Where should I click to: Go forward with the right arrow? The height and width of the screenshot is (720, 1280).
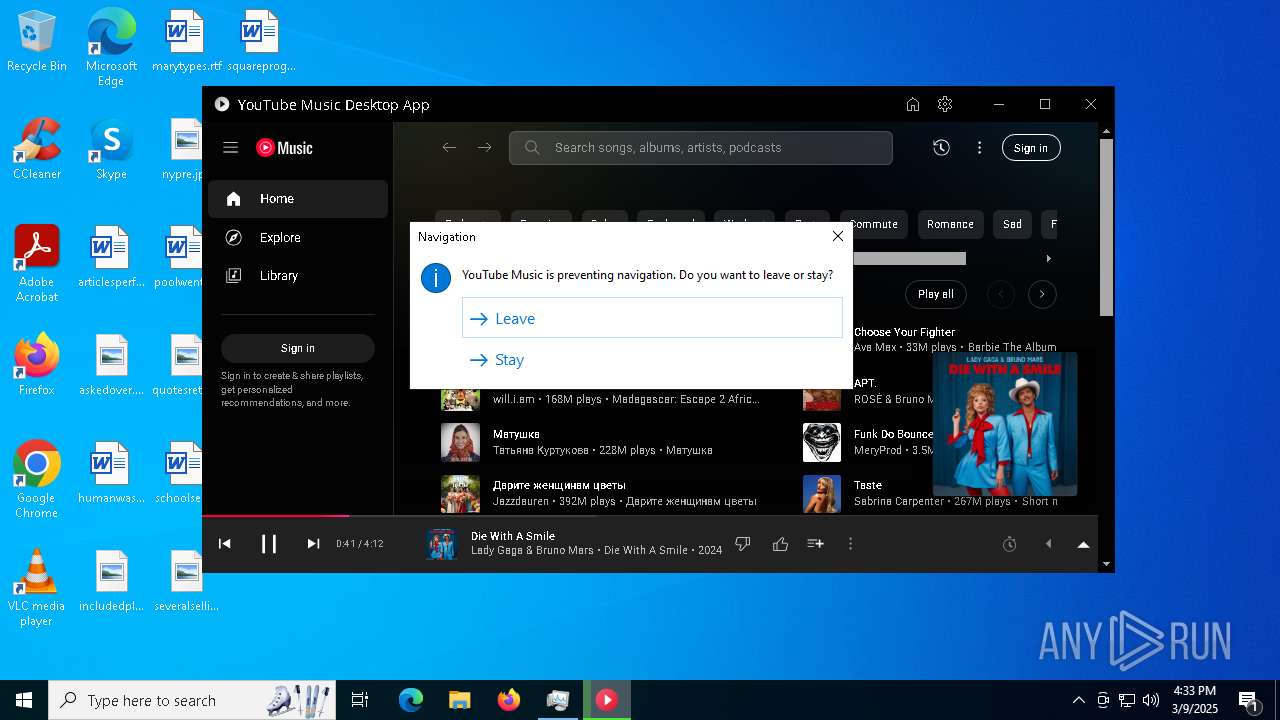coord(484,147)
